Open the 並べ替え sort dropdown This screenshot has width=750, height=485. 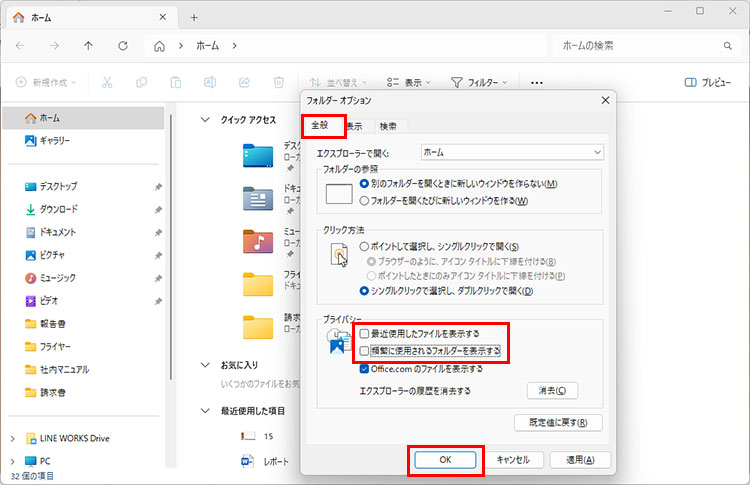(338, 82)
